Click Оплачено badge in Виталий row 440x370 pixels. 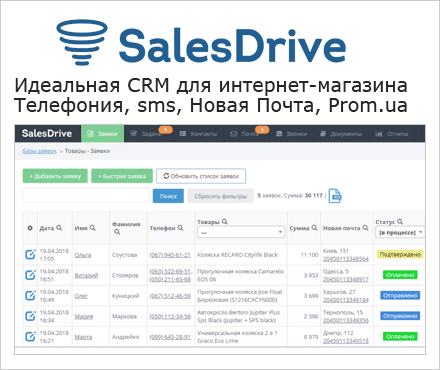point(400,275)
